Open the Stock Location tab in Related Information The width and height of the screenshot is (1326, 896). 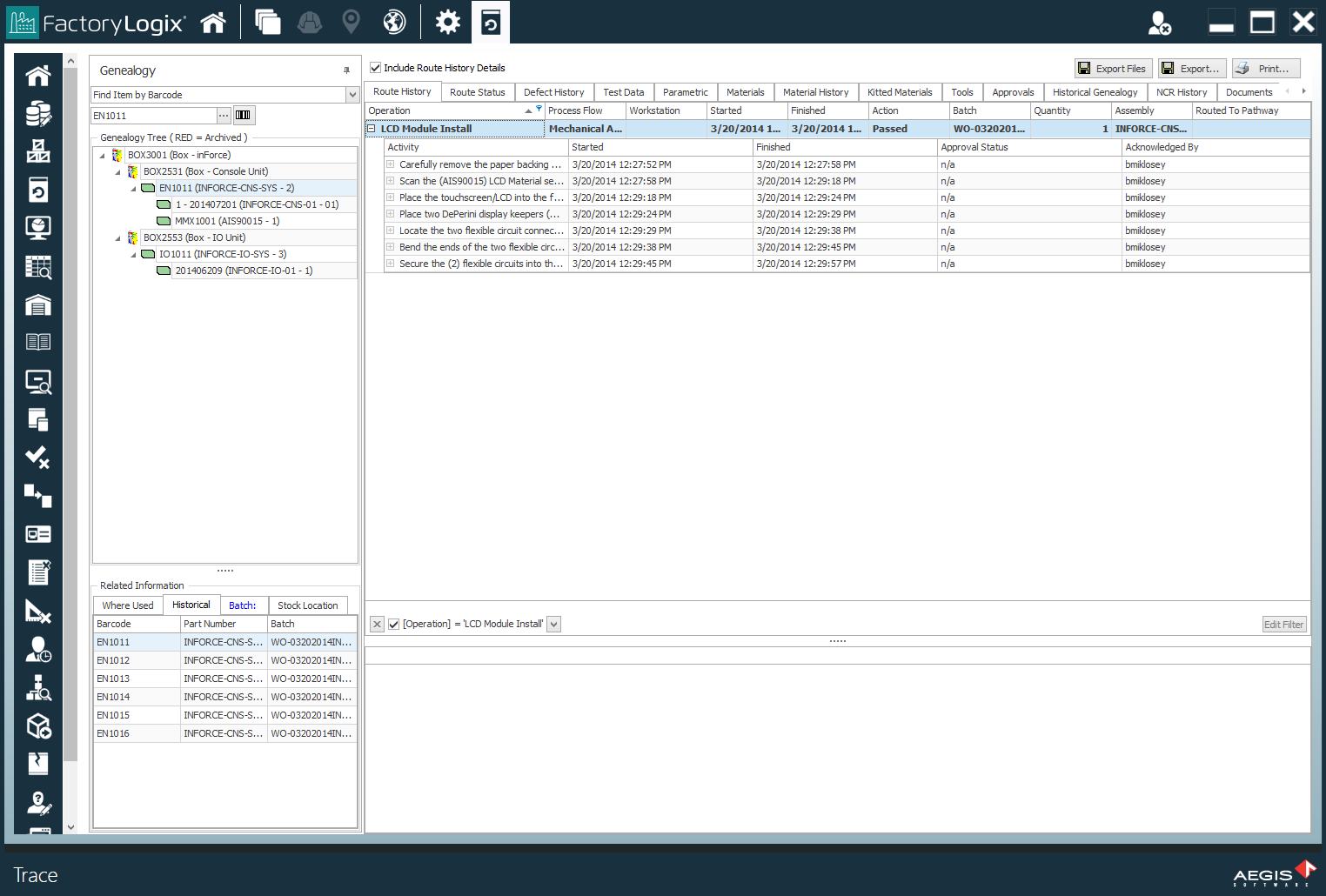[x=308, y=605]
